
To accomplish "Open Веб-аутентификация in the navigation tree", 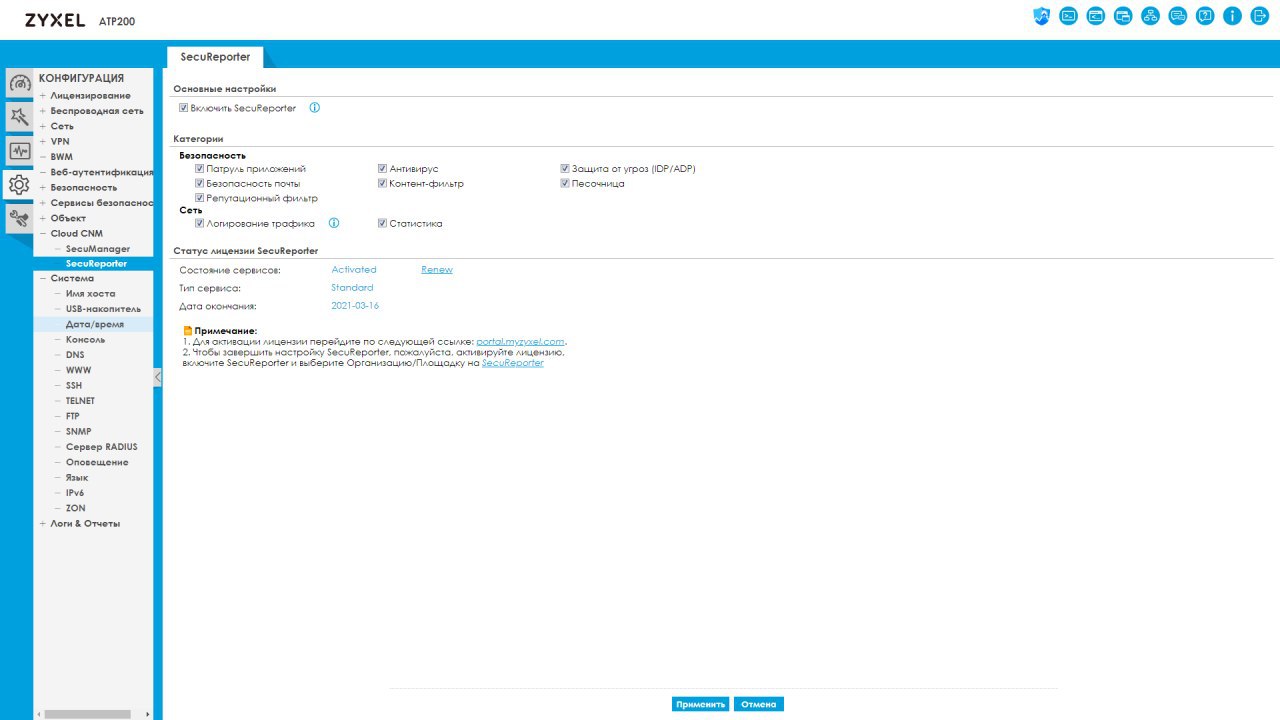I will pos(102,172).
